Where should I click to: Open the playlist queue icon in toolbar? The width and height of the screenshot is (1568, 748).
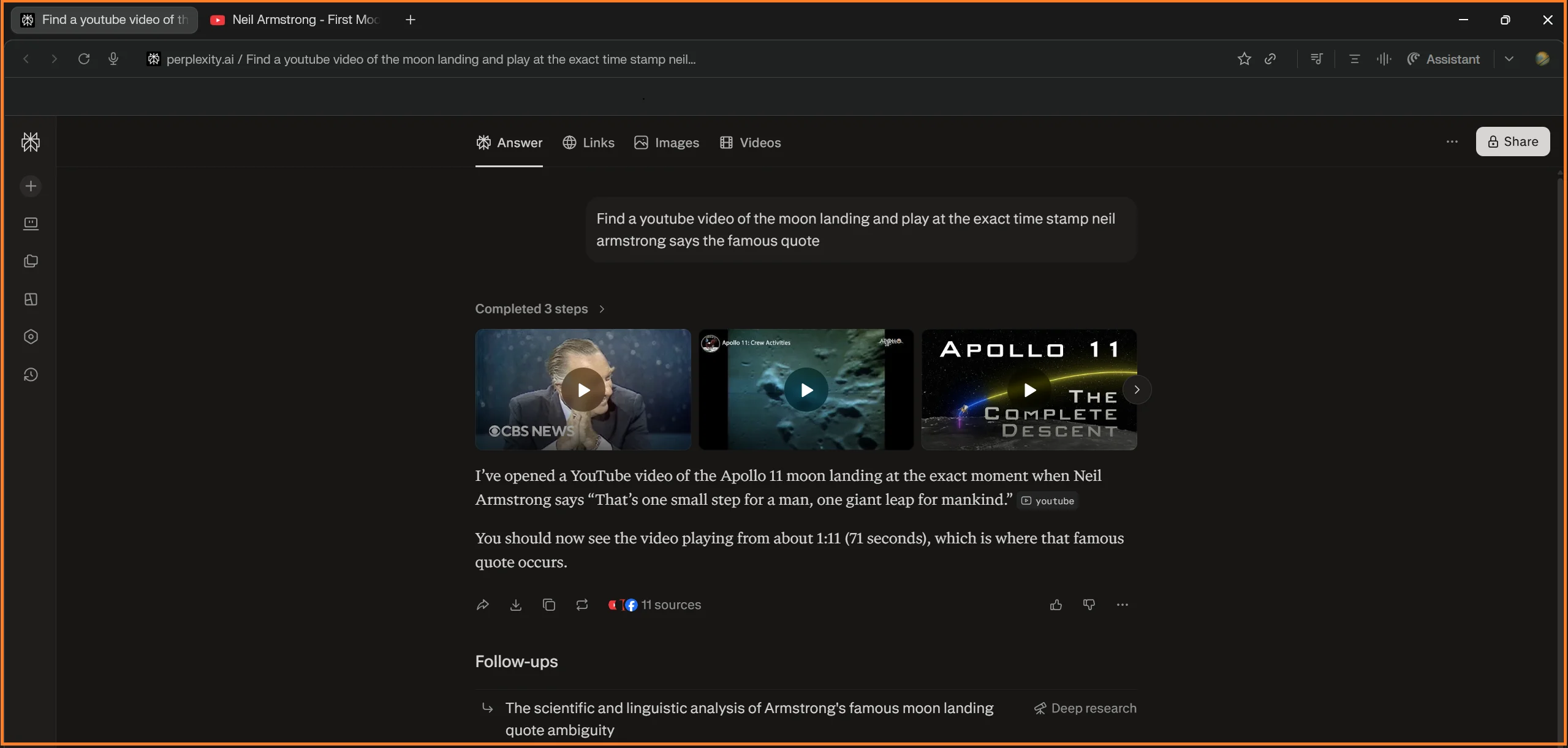pyautogui.click(x=1316, y=59)
